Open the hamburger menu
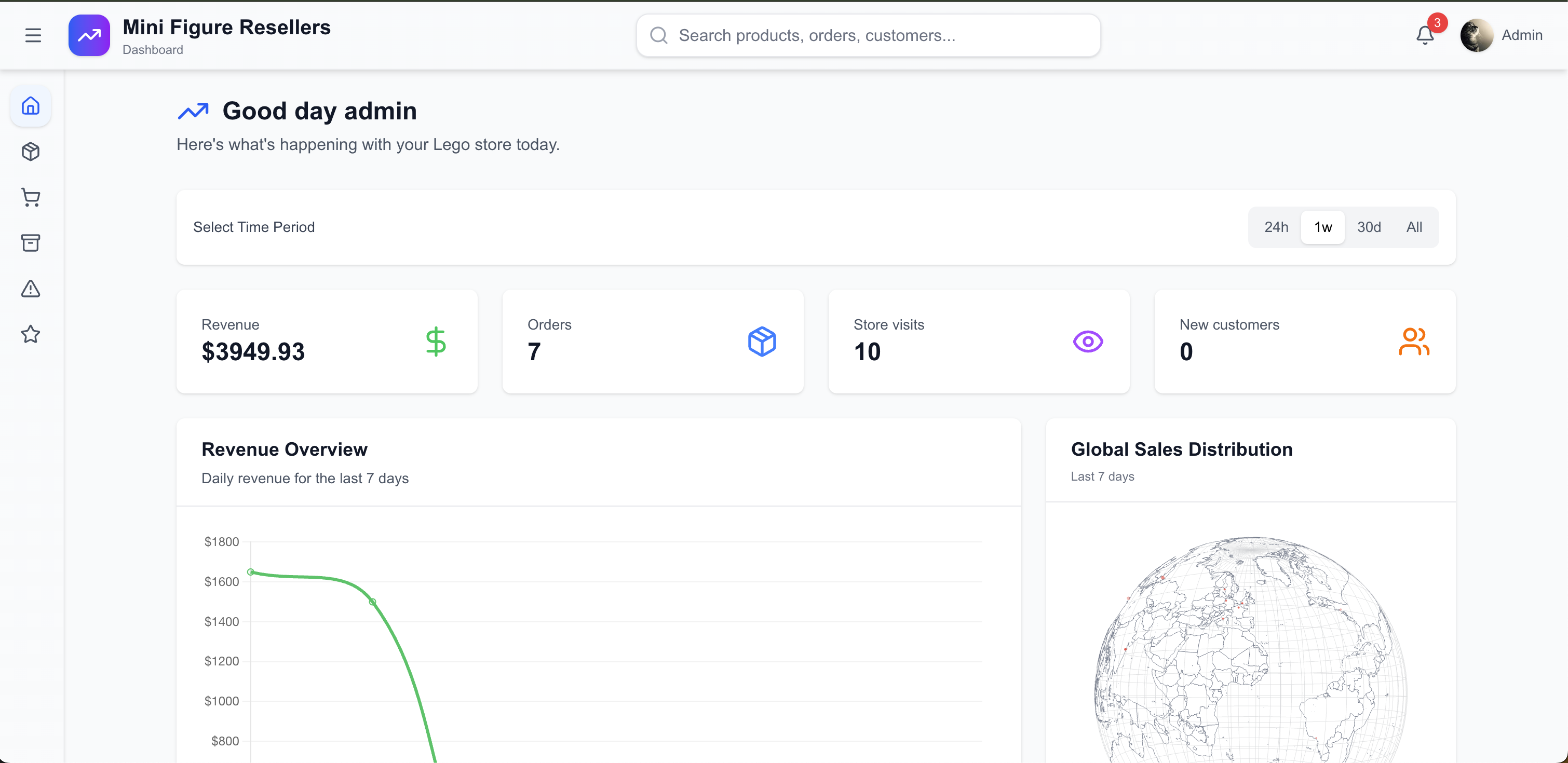 pyautogui.click(x=33, y=35)
